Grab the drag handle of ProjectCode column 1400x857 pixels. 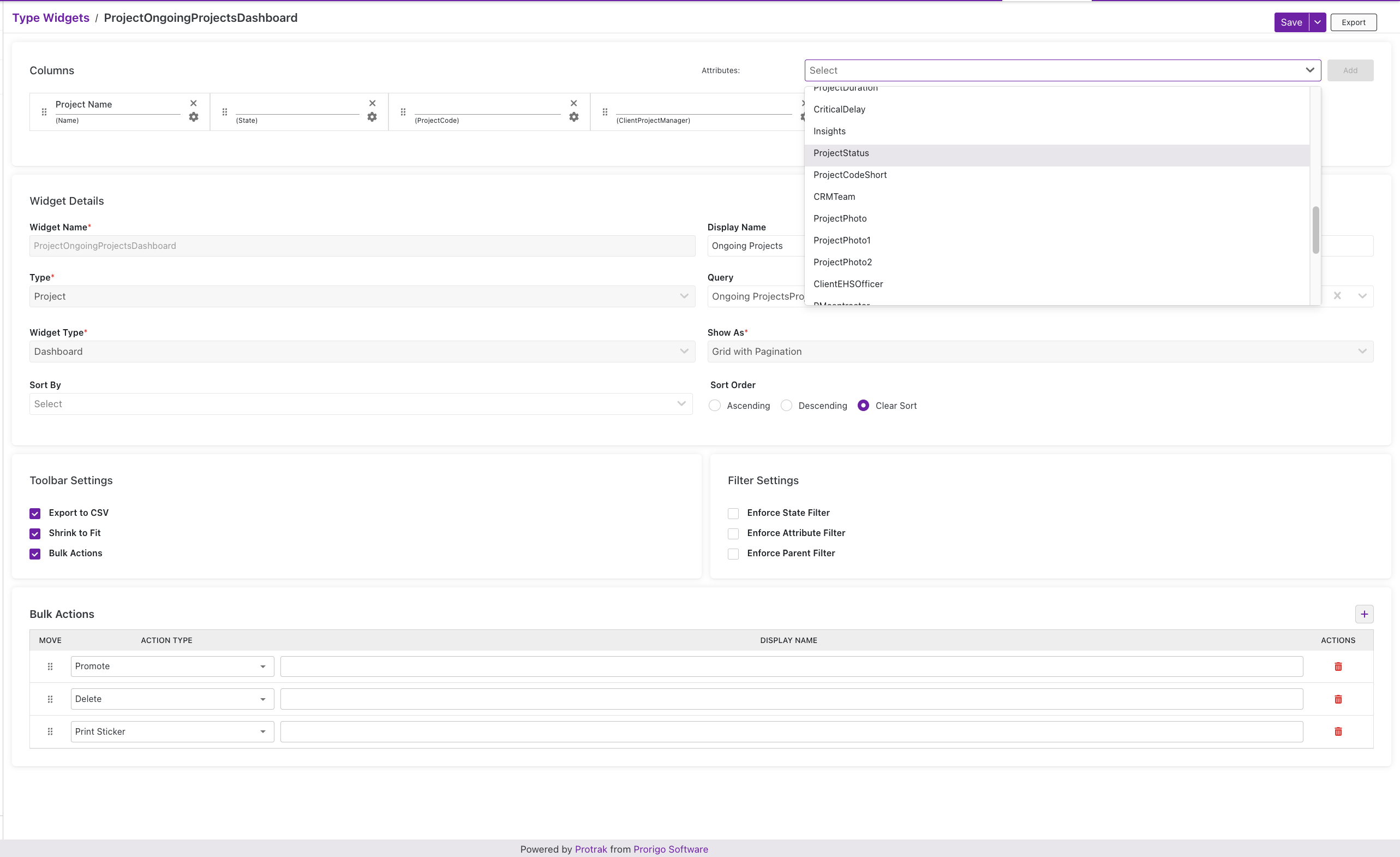[x=403, y=112]
